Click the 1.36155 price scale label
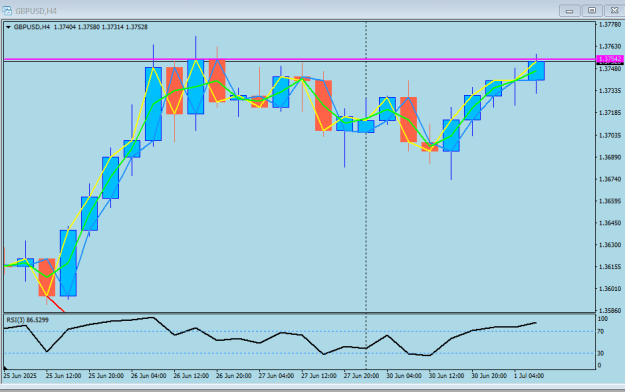 coord(610,267)
